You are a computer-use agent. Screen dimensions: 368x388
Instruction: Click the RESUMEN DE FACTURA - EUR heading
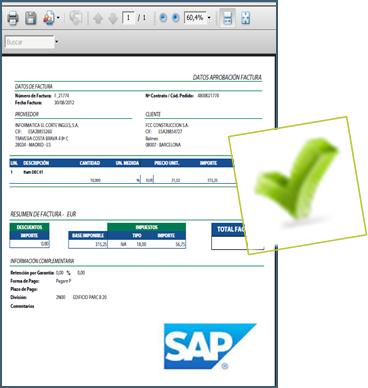43,214
